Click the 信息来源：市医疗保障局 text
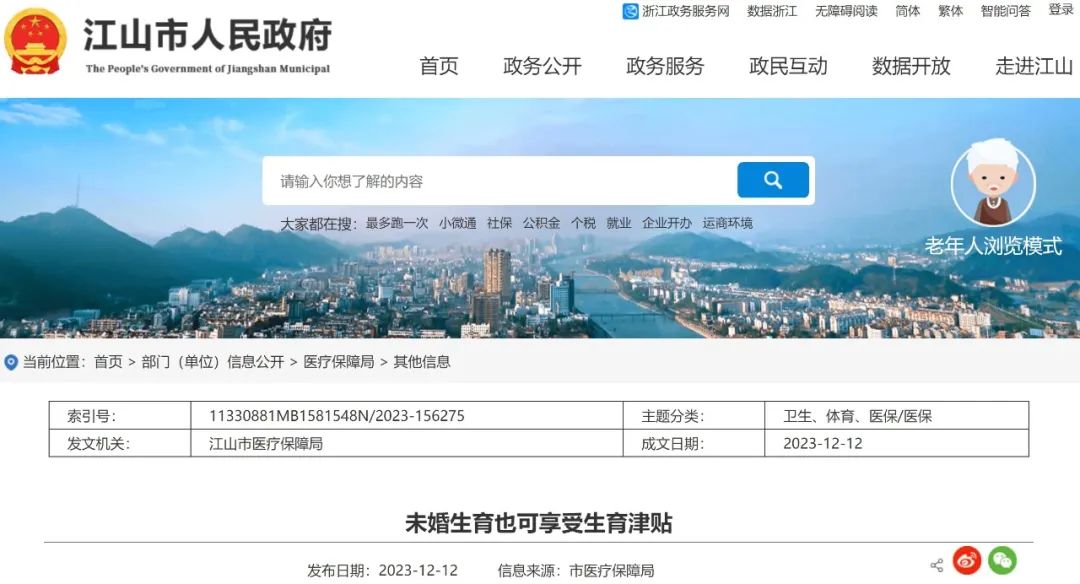The width and height of the screenshot is (1080, 584). pyautogui.click(x=576, y=571)
